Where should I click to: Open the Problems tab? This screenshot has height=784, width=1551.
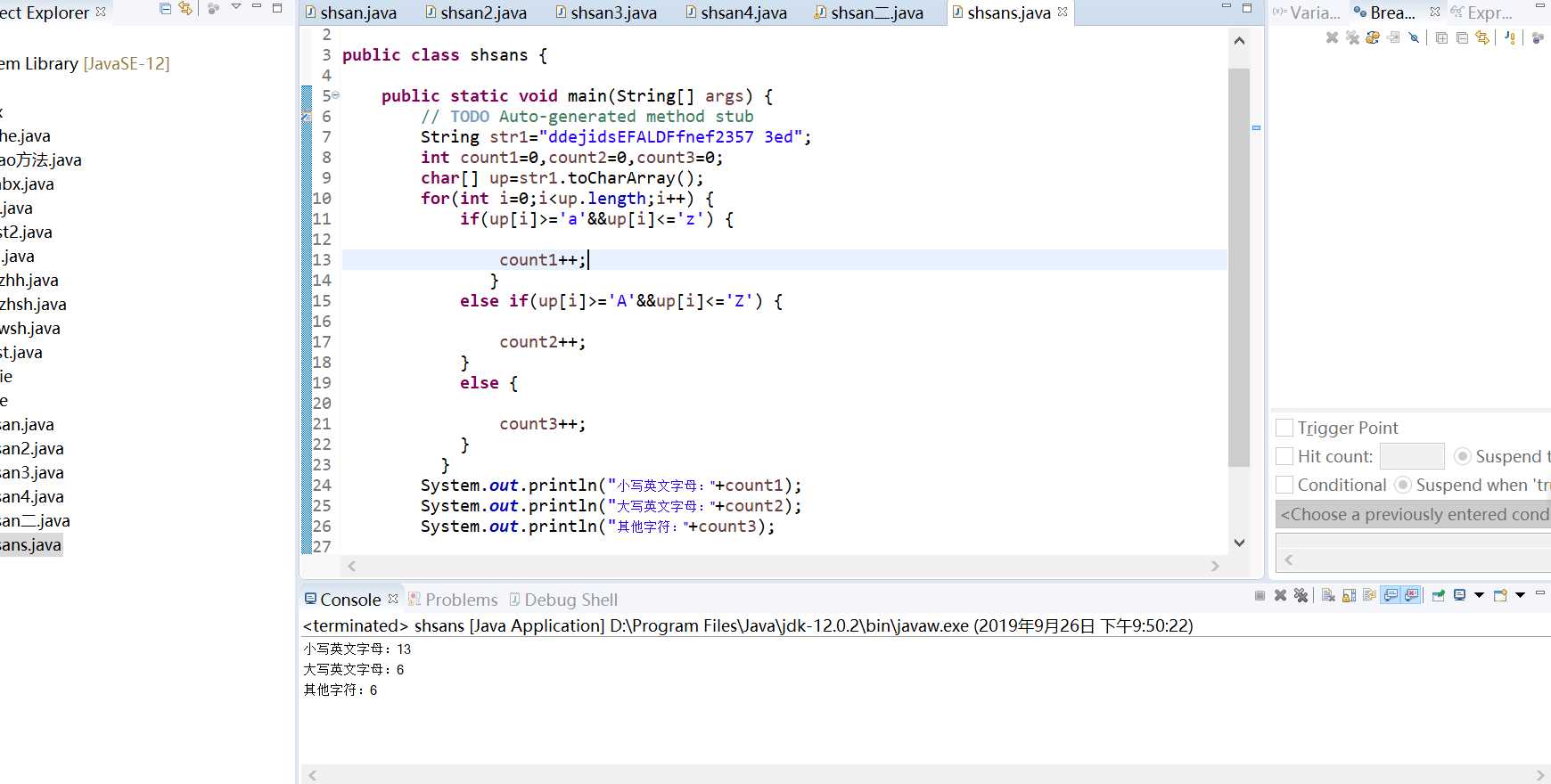[x=453, y=600]
